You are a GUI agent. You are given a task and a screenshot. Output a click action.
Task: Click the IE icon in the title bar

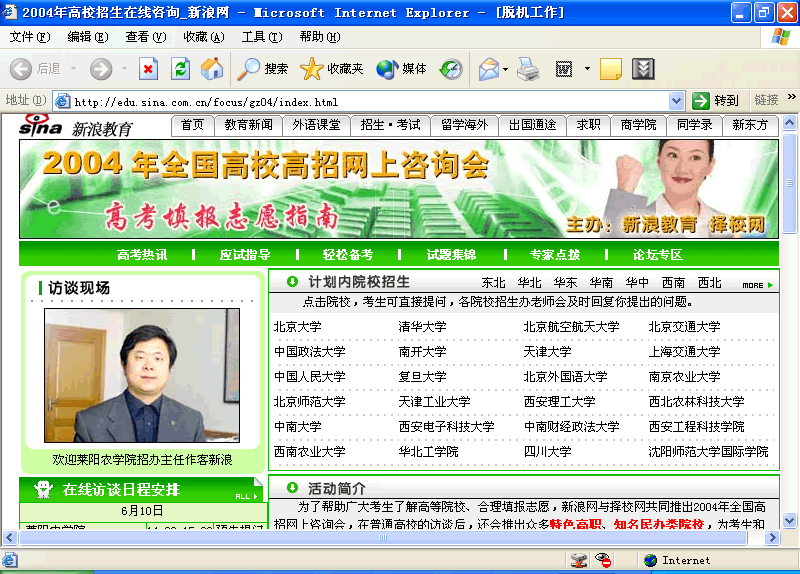point(10,12)
